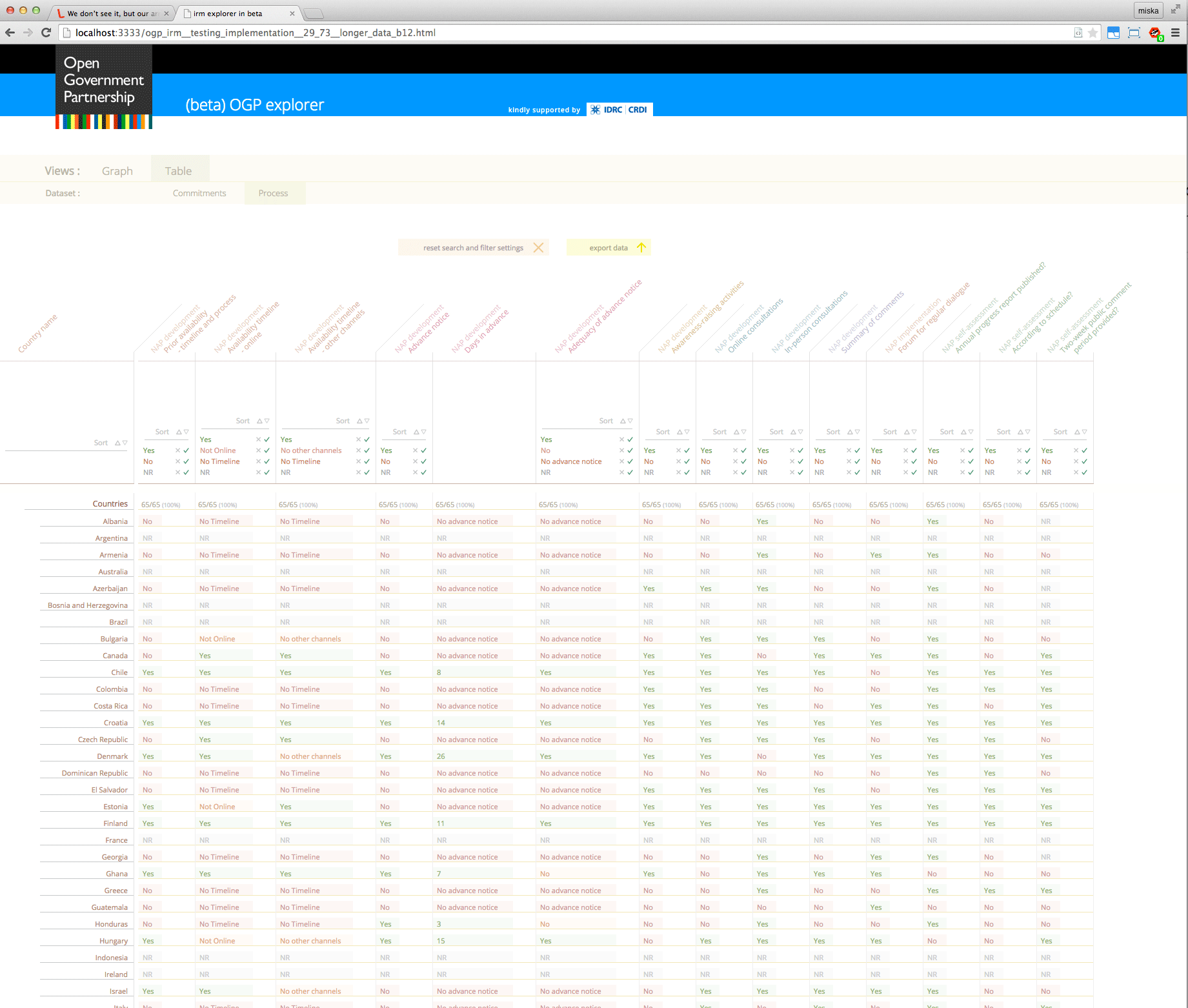1188x1008 pixels.
Task: Click the 'miska' profile button
Action: (1147, 10)
